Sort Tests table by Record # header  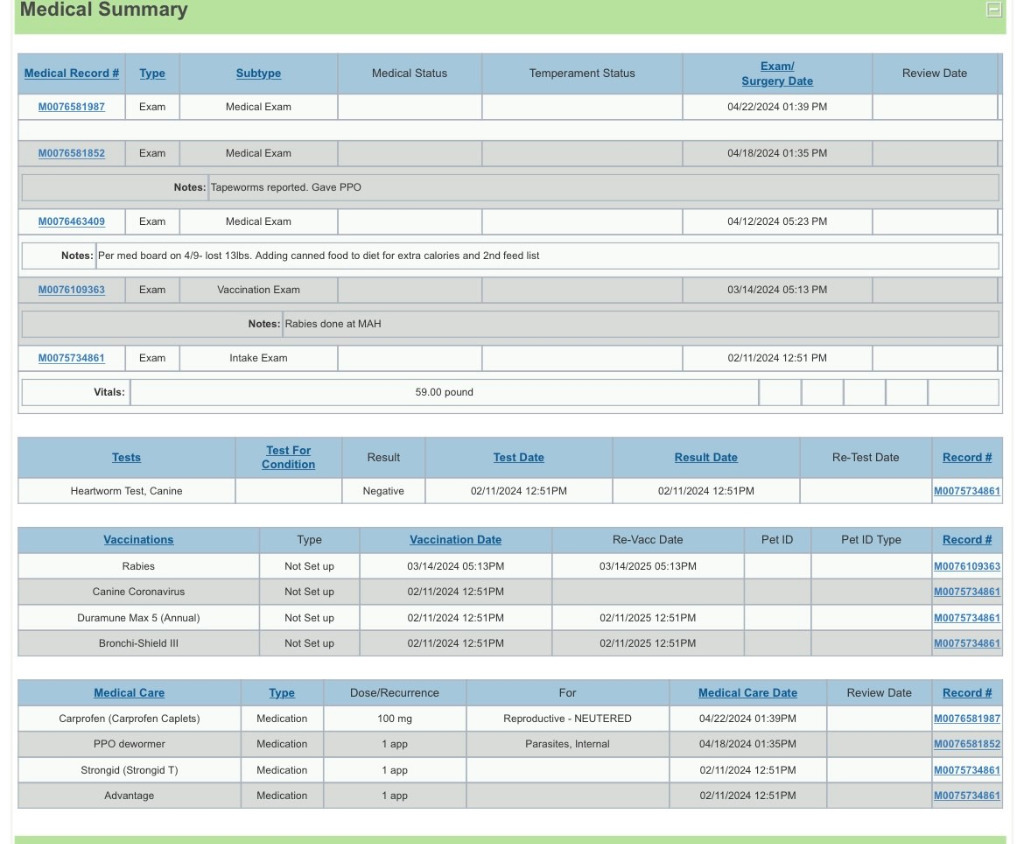click(x=967, y=457)
